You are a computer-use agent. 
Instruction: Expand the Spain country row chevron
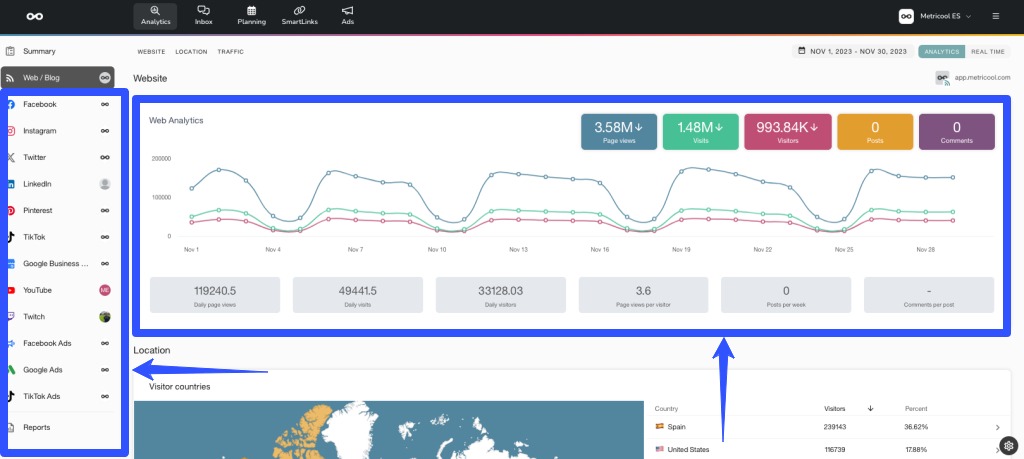997,428
